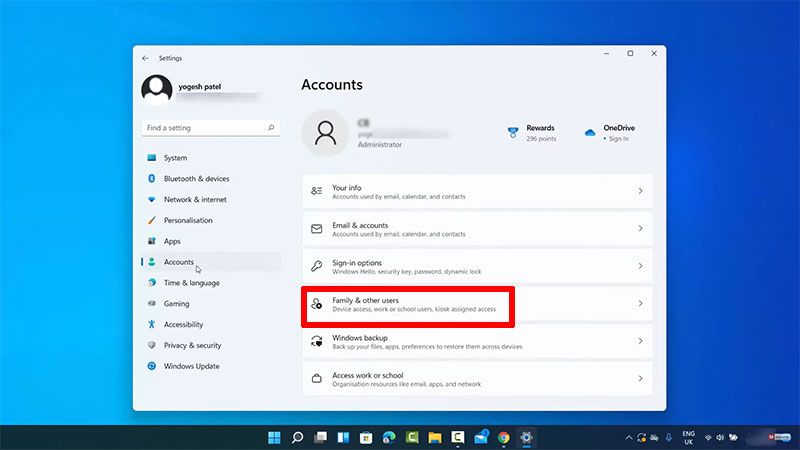Click the System monitor icon
This screenshot has height=450, width=800.
[x=152, y=158]
